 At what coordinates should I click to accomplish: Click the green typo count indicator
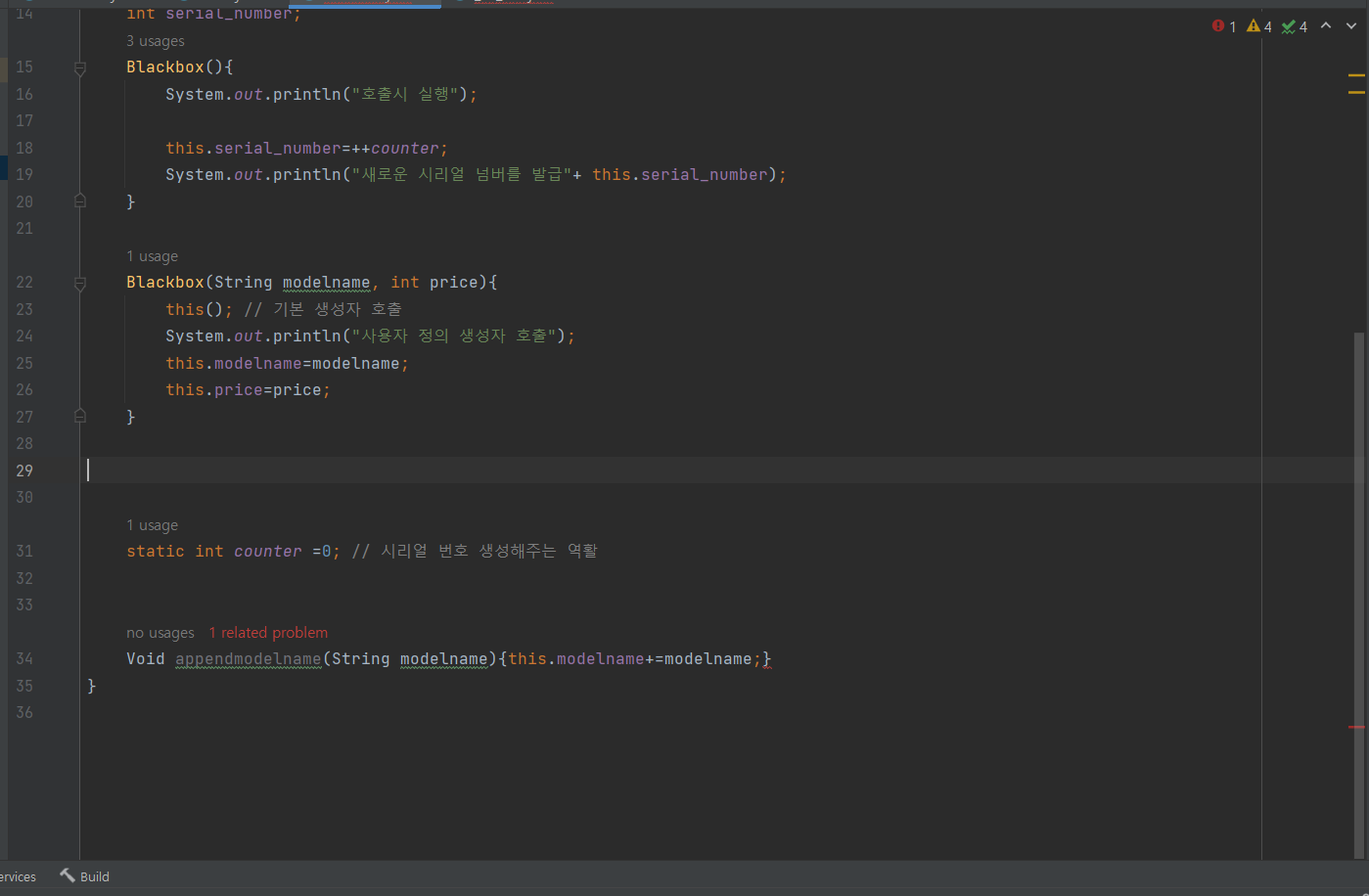[1295, 26]
